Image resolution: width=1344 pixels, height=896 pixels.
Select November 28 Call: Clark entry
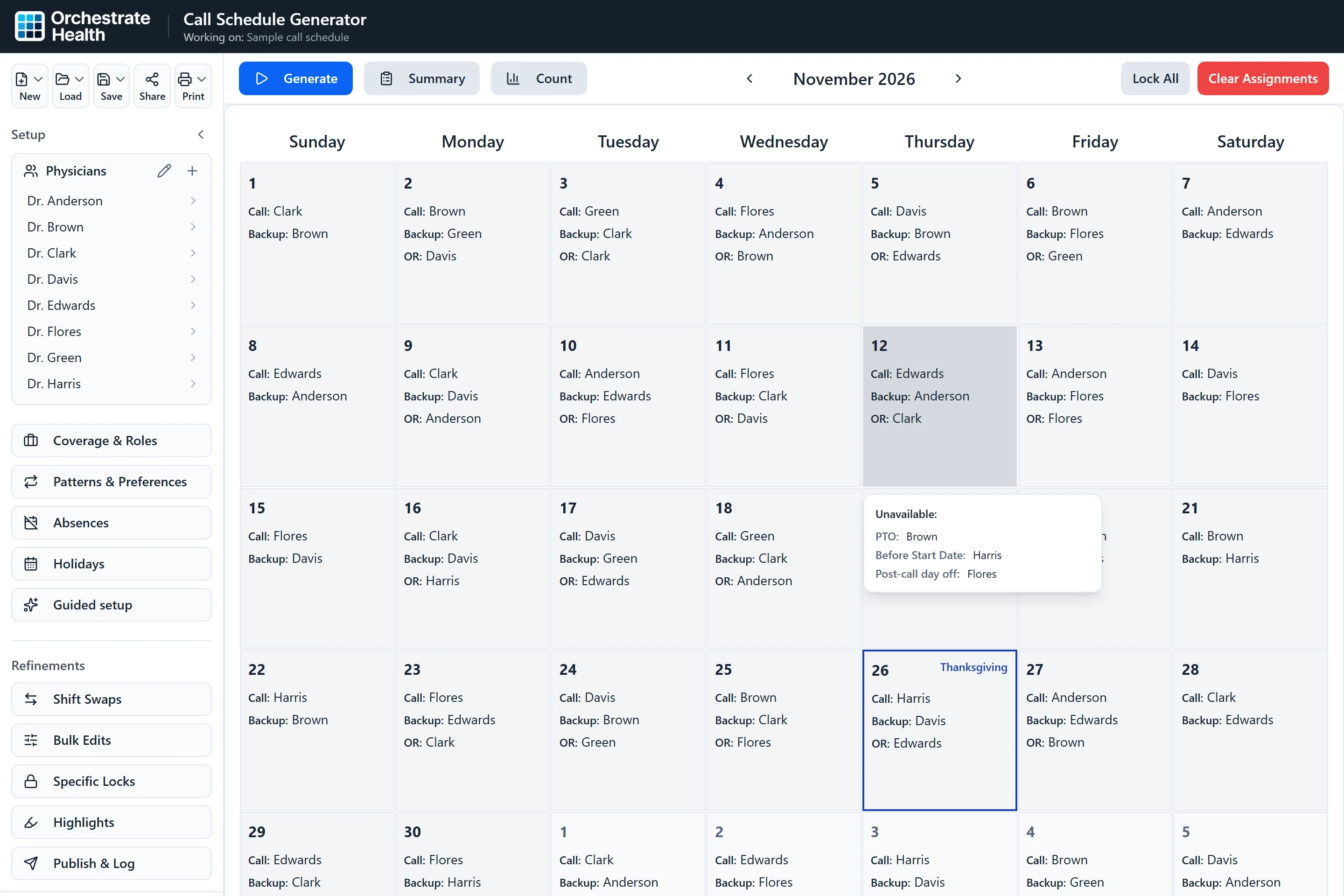(x=1209, y=698)
